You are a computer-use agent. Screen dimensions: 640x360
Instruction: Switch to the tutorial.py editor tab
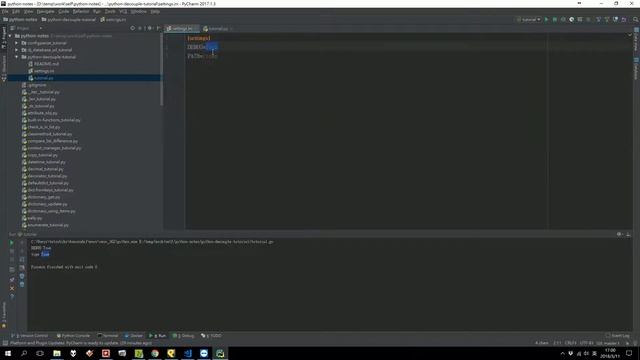[218, 29]
